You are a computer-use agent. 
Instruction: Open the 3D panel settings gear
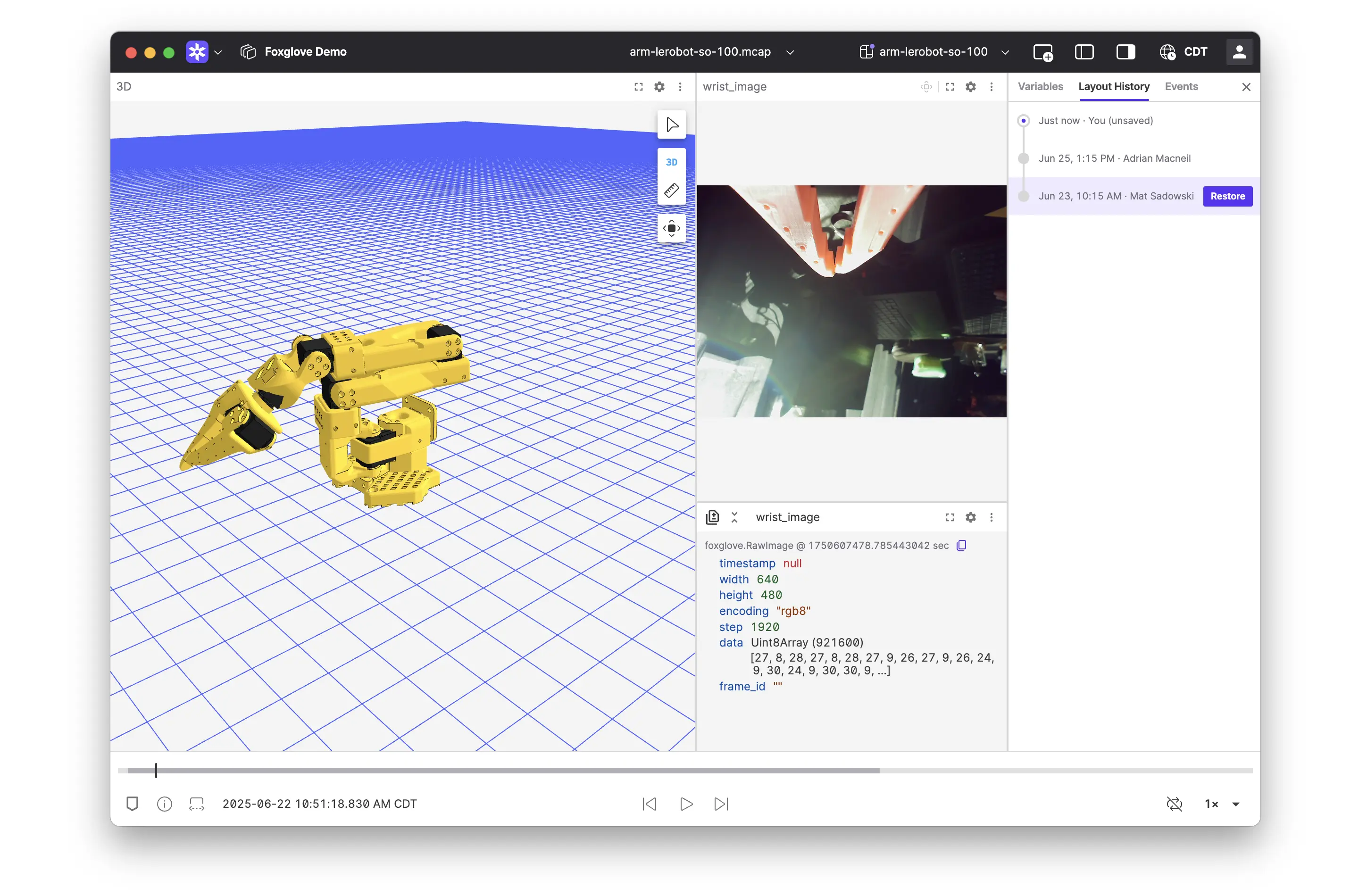(x=659, y=87)
